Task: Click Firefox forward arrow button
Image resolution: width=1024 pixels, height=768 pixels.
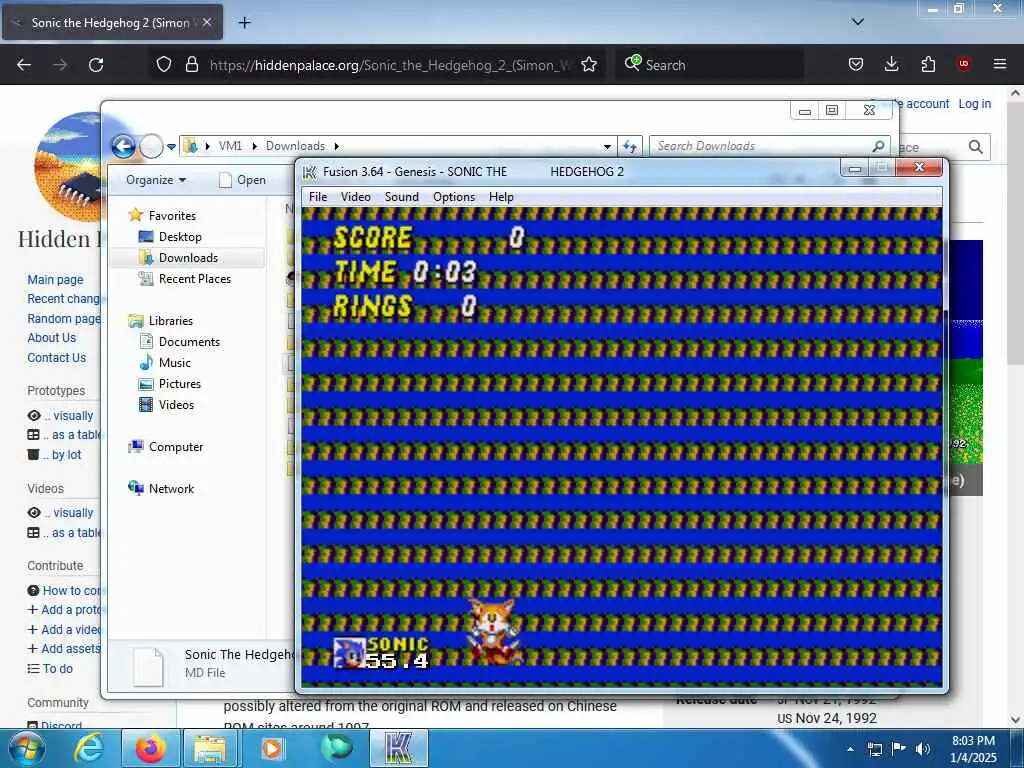Action: click(x=60, y=65)
